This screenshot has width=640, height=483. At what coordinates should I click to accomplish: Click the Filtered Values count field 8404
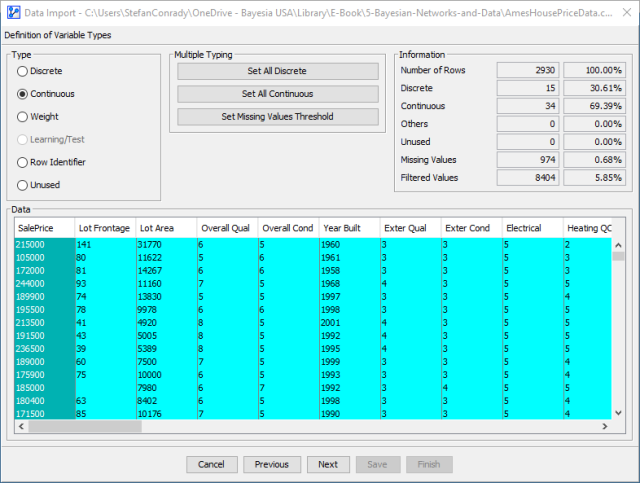[527, 178]
